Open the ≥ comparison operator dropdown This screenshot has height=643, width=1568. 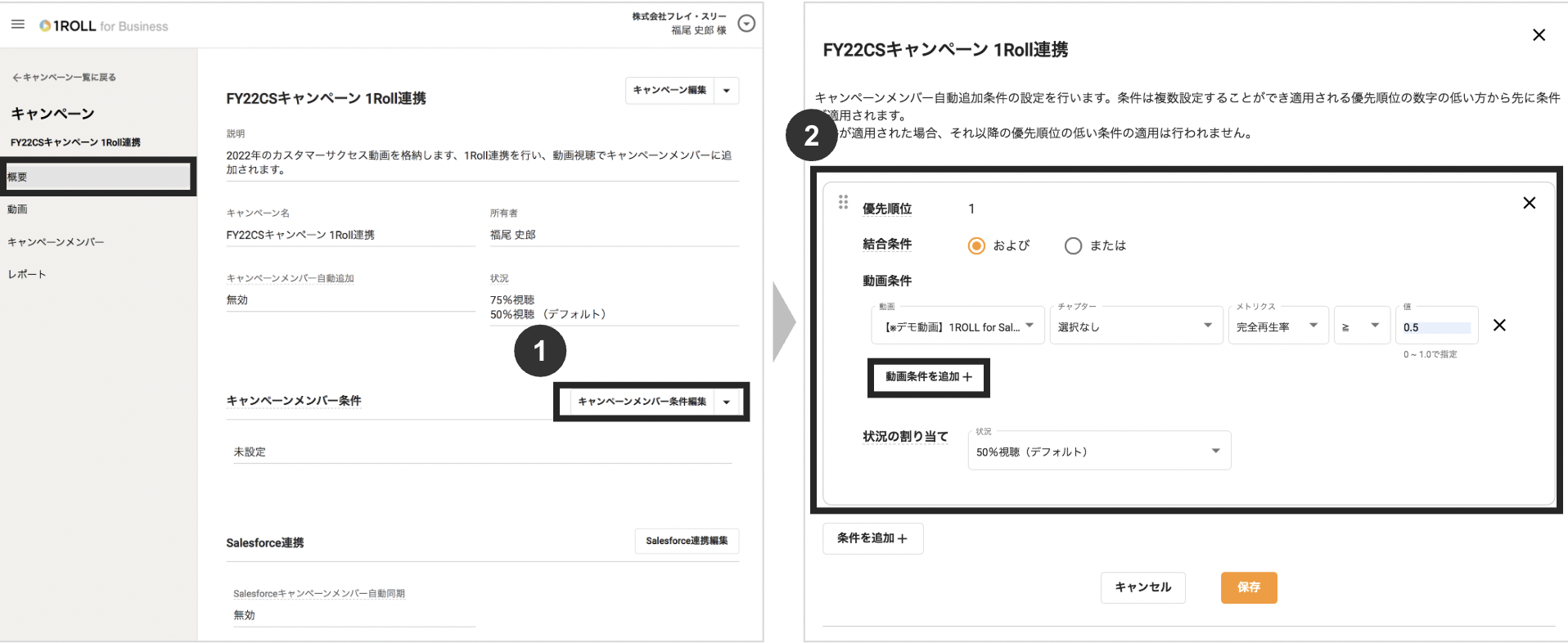[x=1362, y=326]
